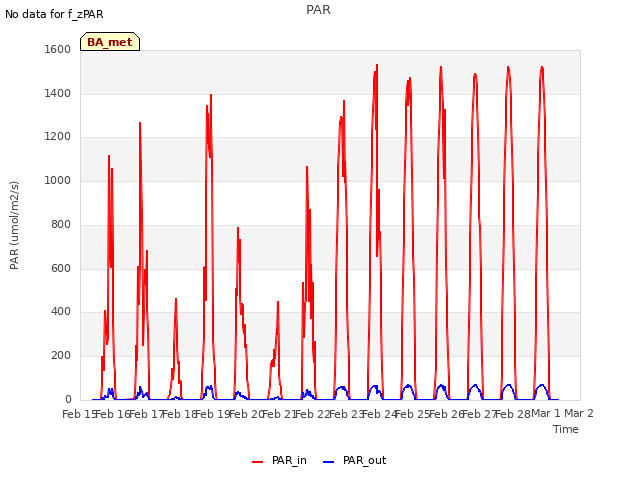Click the Feb 21 PAR_in peak near 450
Screen dimensions: 640x480
(x=278, y=302)
